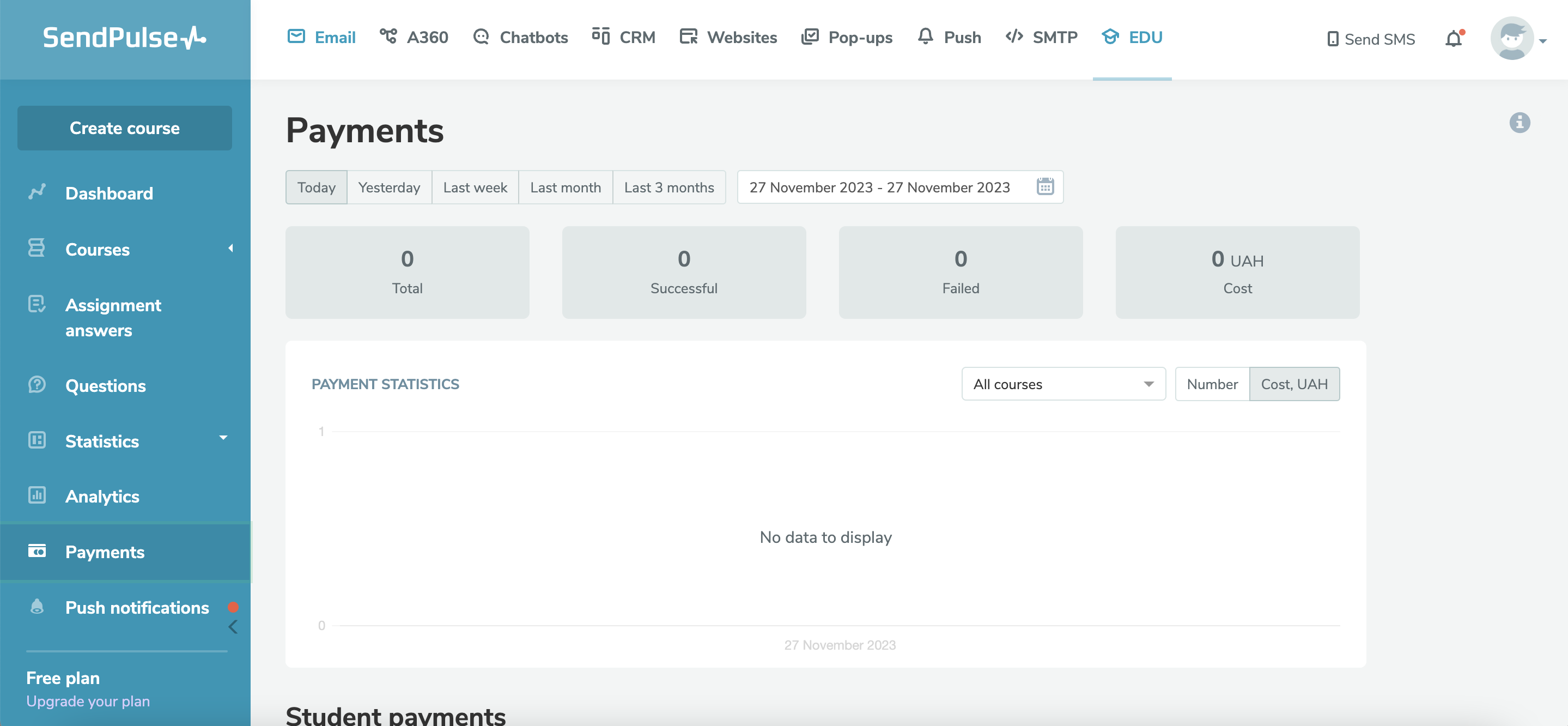Click the Push bell icon in top nav
1568x726 pixels.
point(925,37)
